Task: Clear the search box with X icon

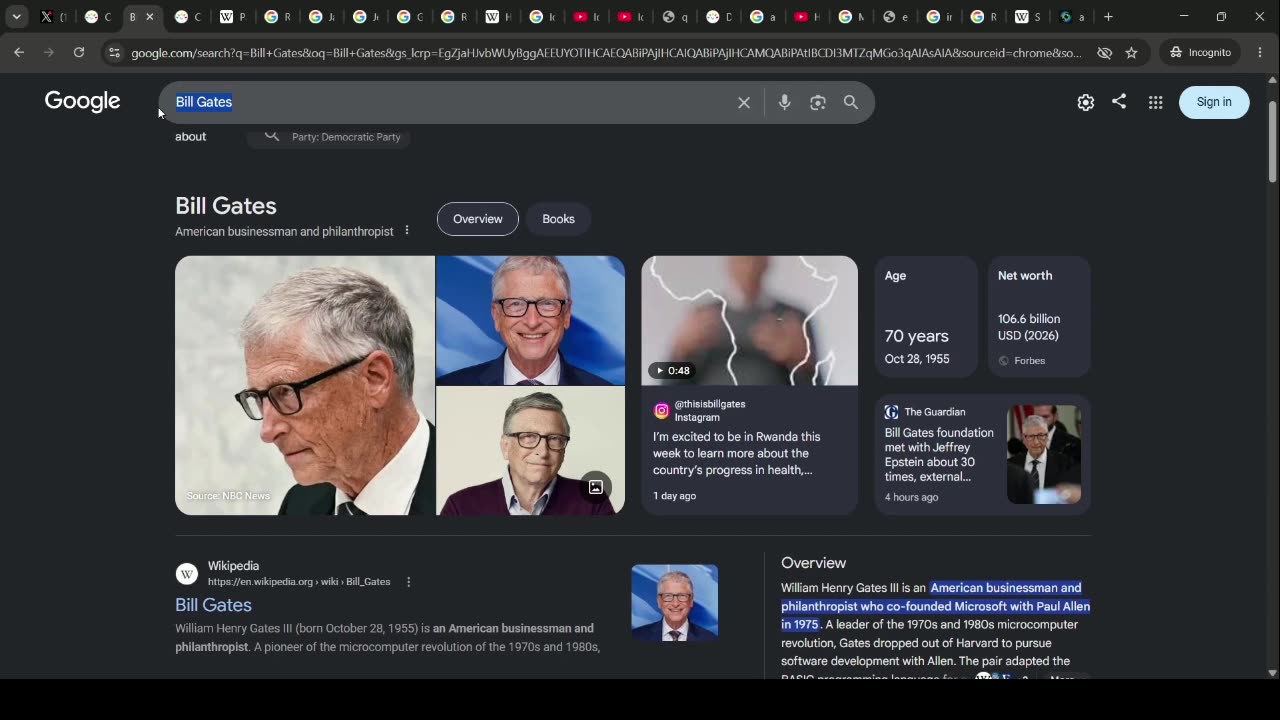Action: 744,102
